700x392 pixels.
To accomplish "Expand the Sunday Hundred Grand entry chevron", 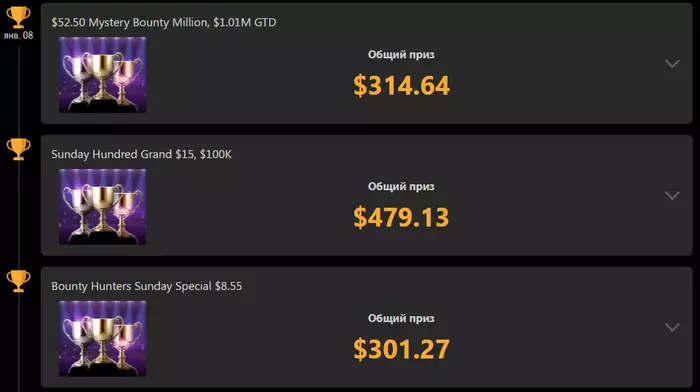I will (672, 196).
